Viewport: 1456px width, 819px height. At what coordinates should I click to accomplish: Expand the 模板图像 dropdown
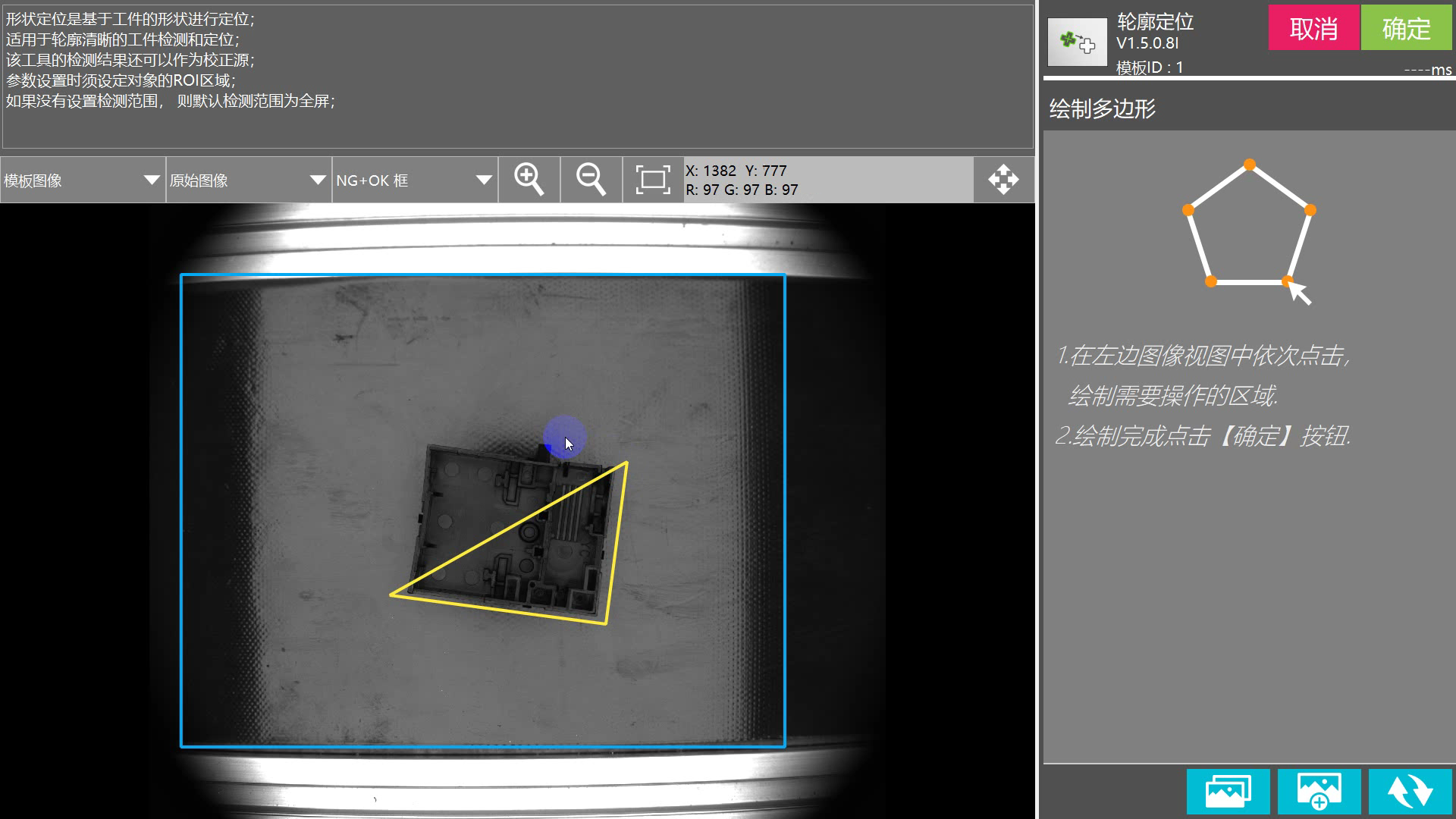pos(83,180)
